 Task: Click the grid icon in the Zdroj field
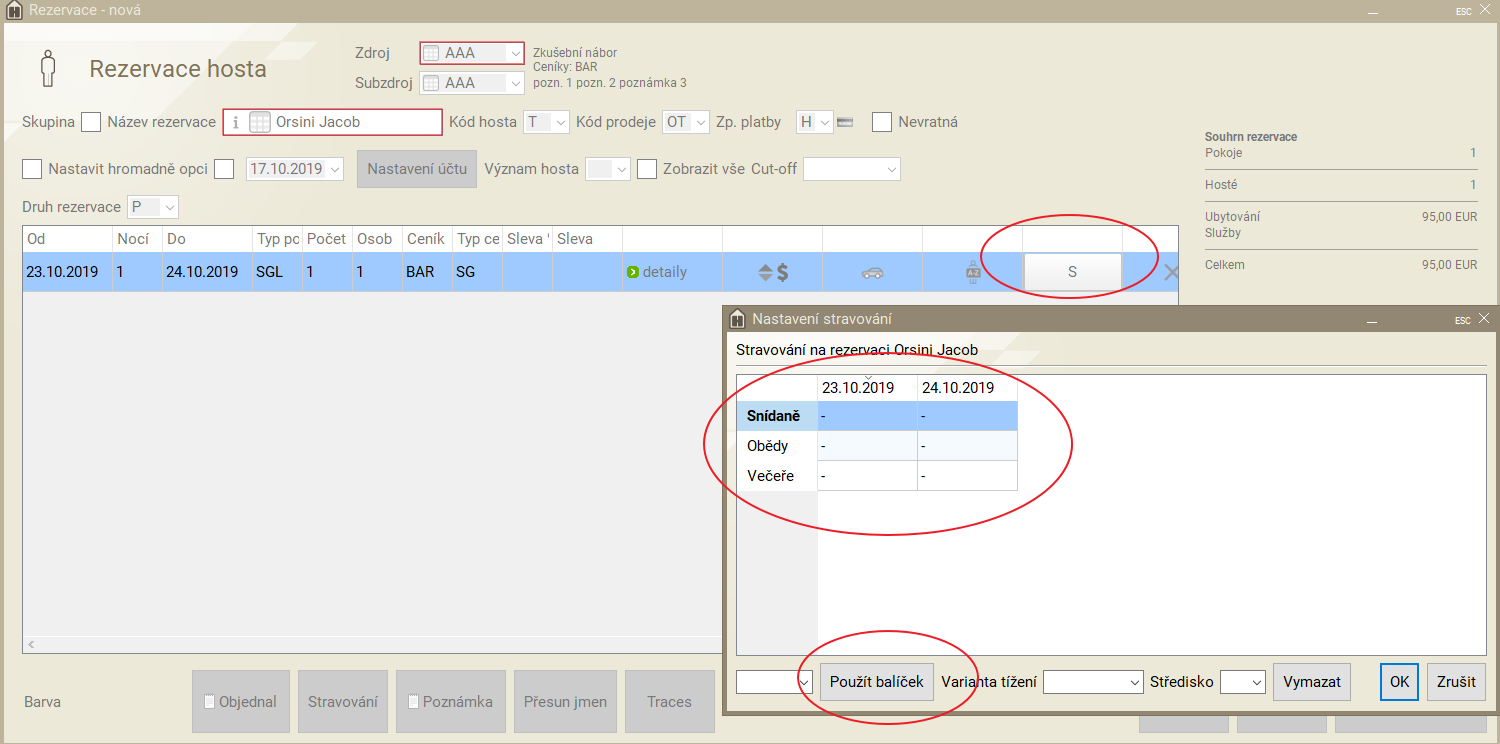431,53
